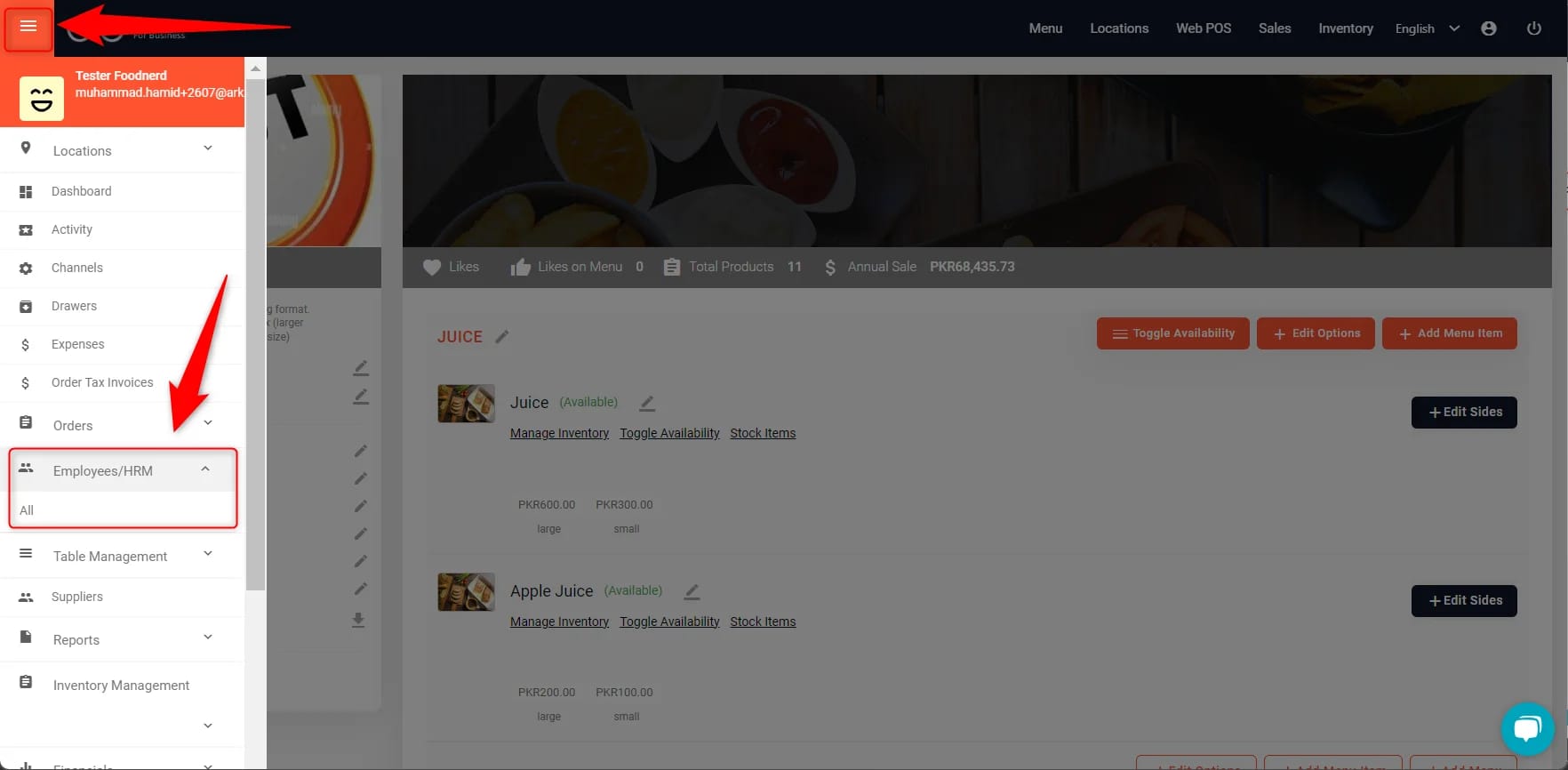Viewport: 1568px width, 770px height.
Task: Edit the JUICE category name pencil
Action: (502, 336)
